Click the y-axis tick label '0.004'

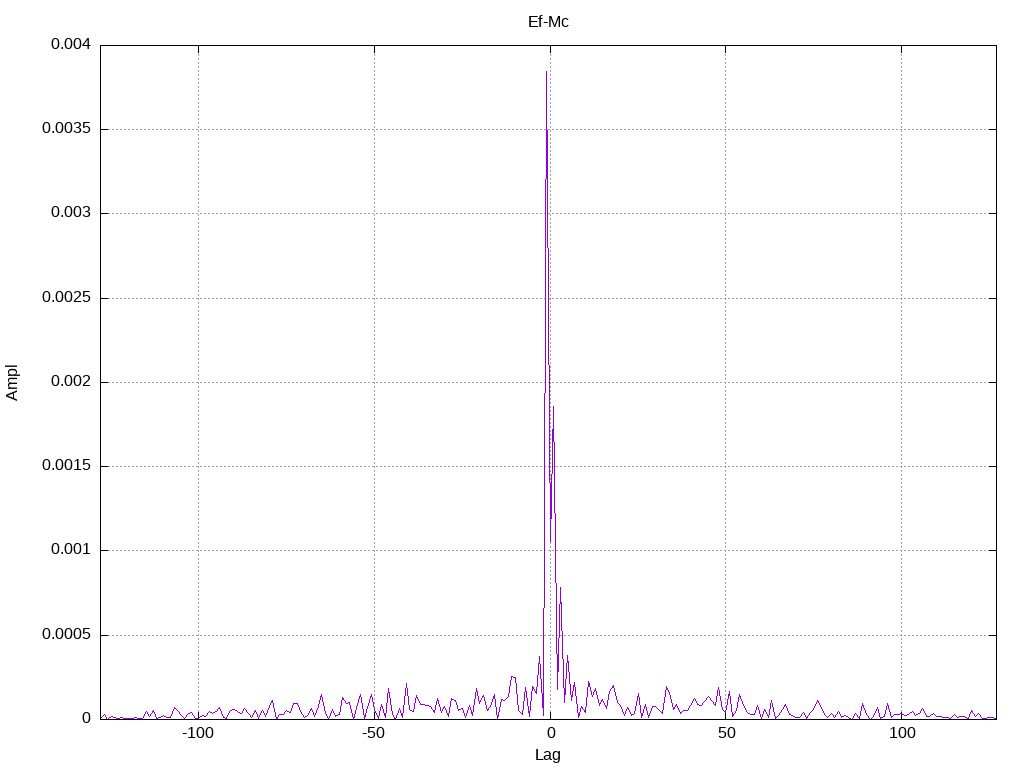71,44
